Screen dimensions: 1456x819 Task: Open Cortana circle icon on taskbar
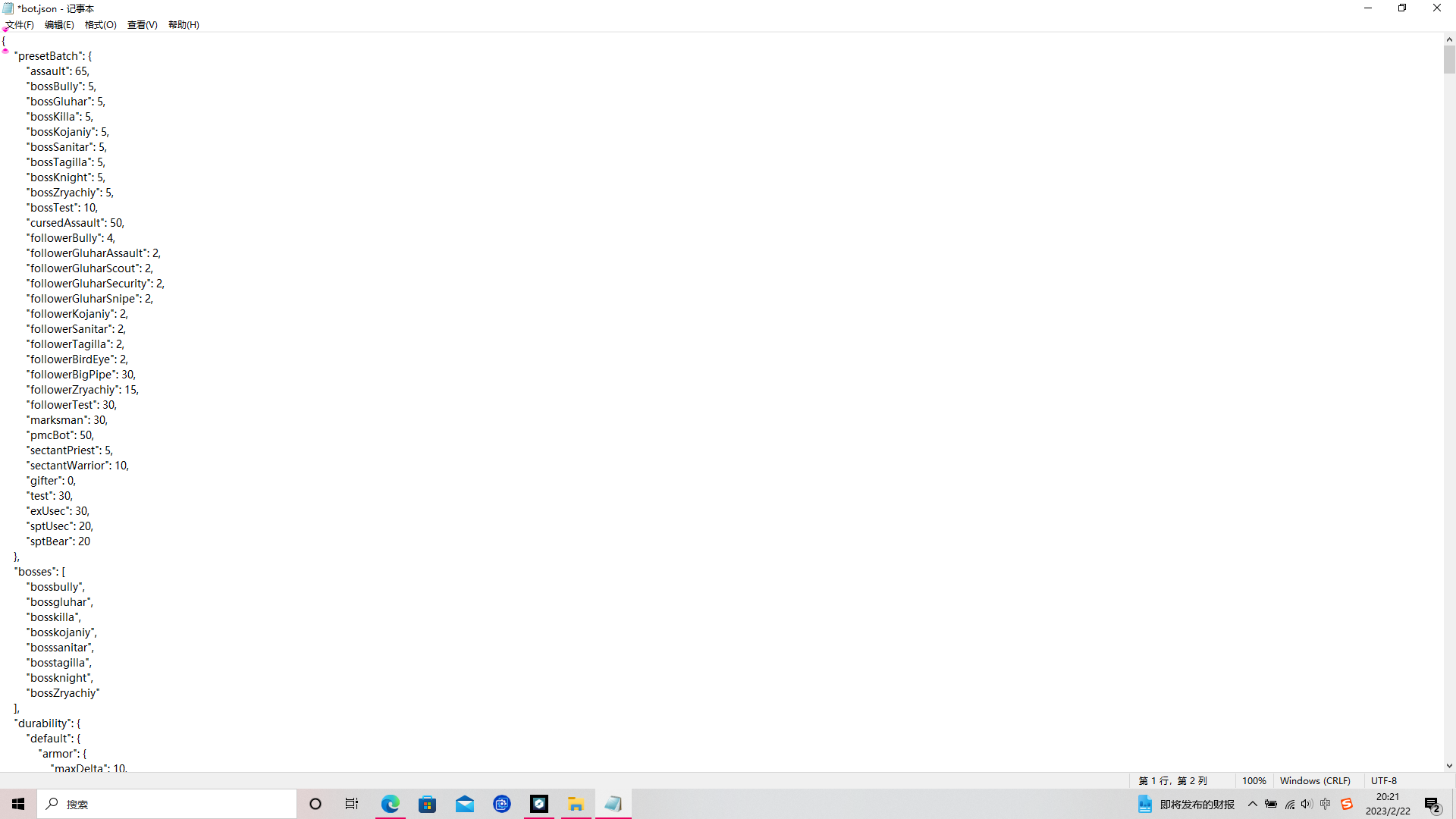tap(315, 804)
